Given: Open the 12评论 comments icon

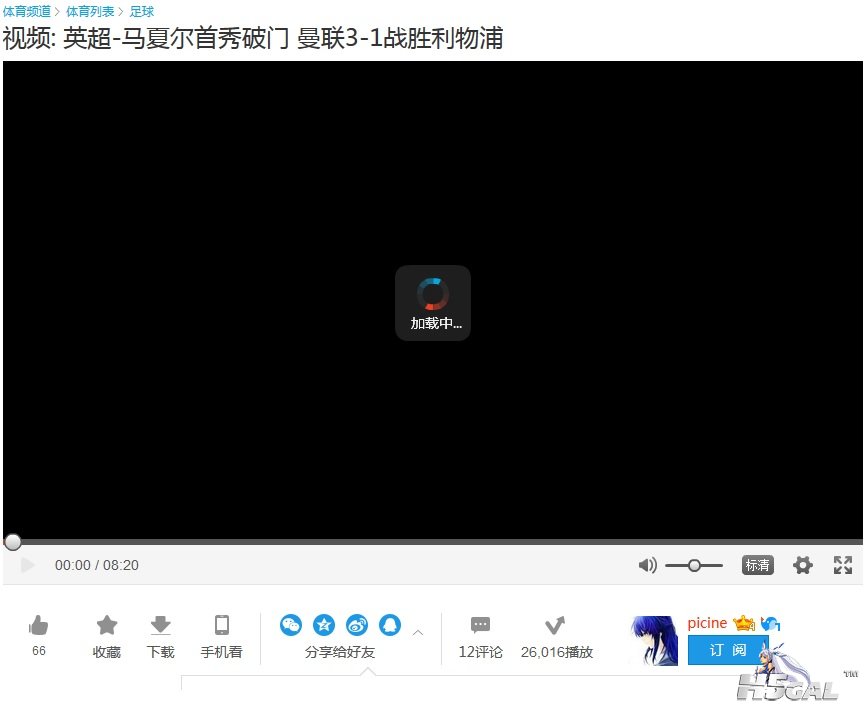Looking at the screenshot, I should click(x=480, y=625).
